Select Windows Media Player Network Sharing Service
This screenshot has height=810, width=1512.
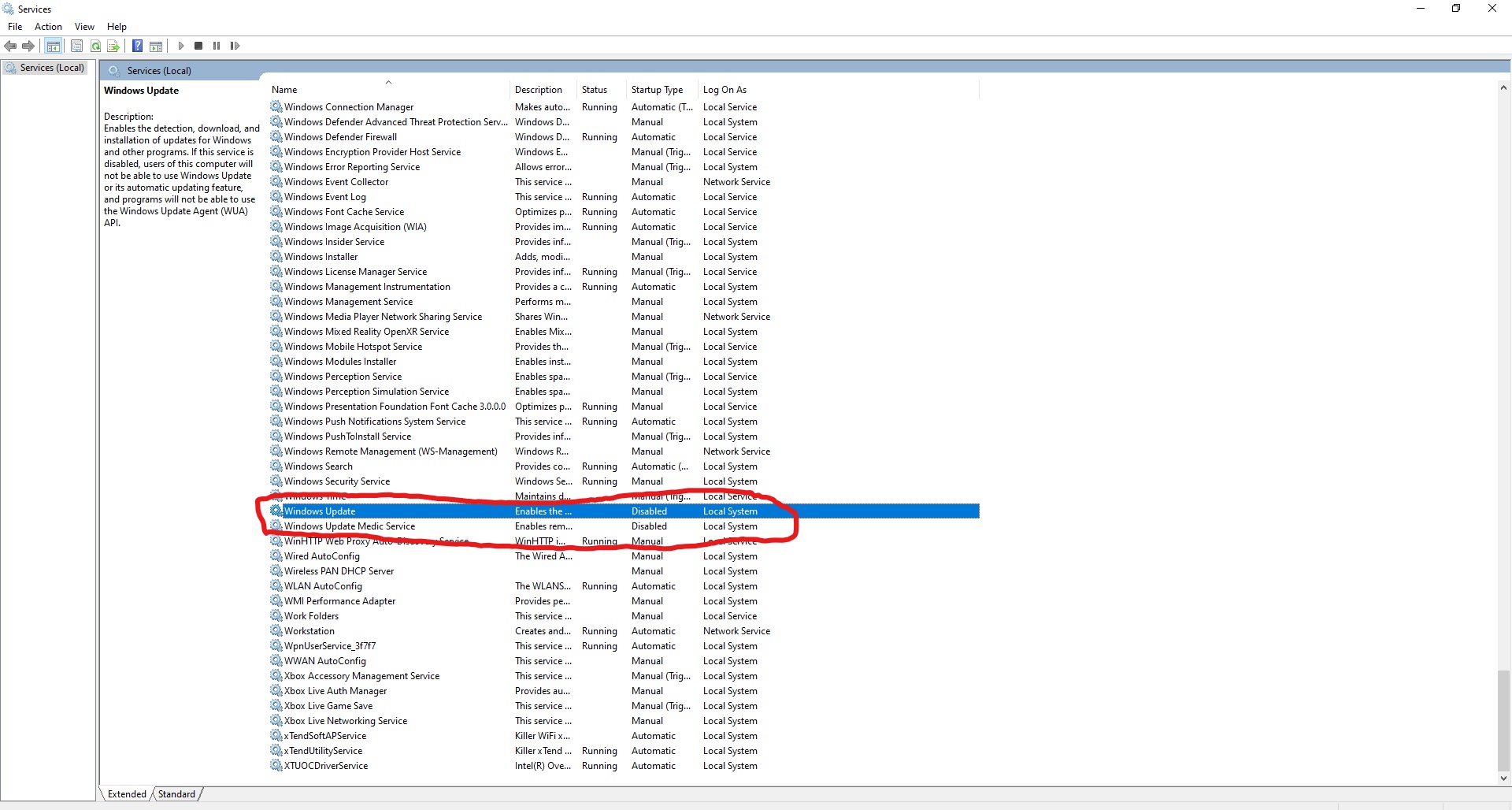(x=624, y=316)
